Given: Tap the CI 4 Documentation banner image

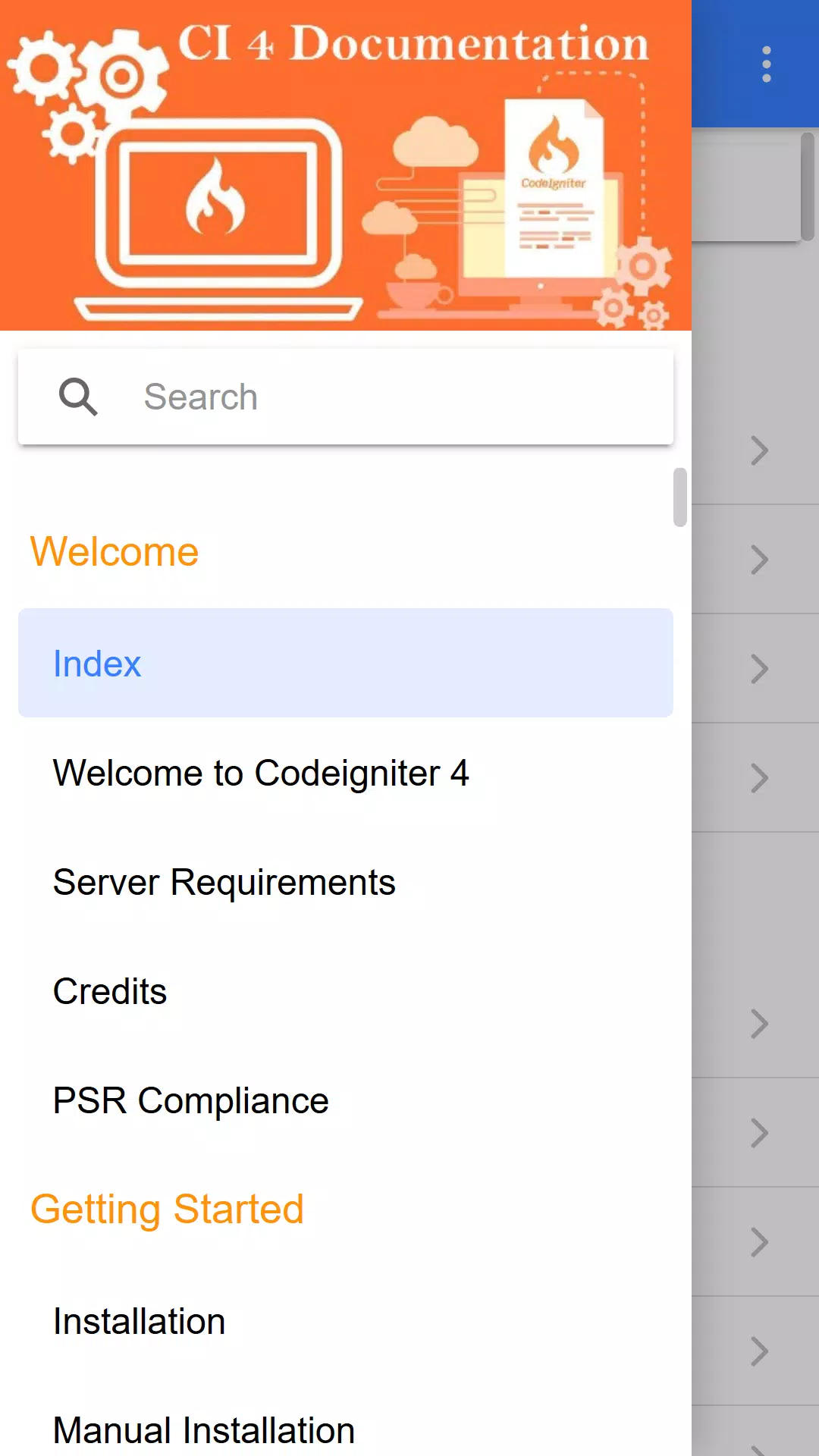Looking at the screenshot, I should pos(346,165).
